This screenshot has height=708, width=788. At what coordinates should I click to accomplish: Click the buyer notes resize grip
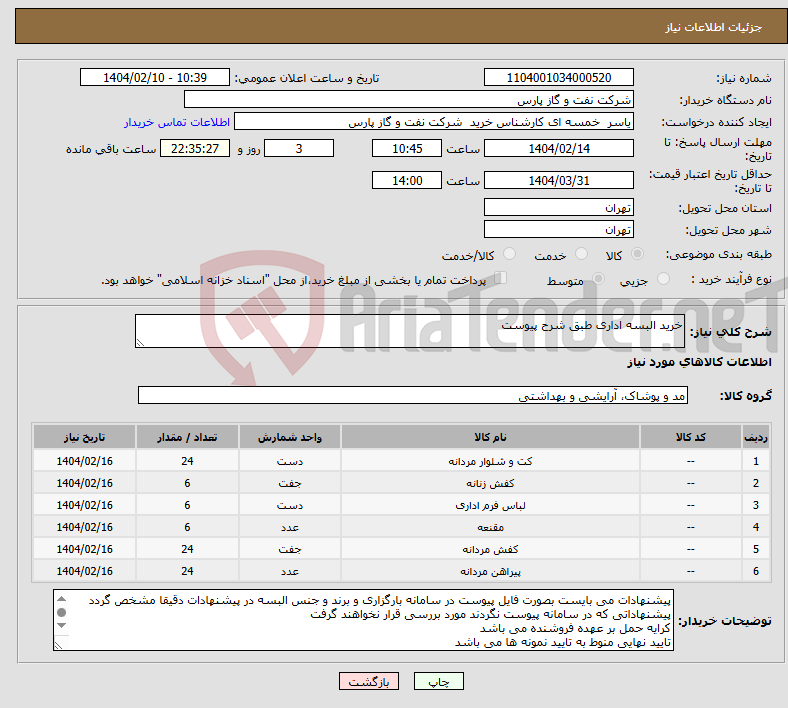click(x=58, y=645)
